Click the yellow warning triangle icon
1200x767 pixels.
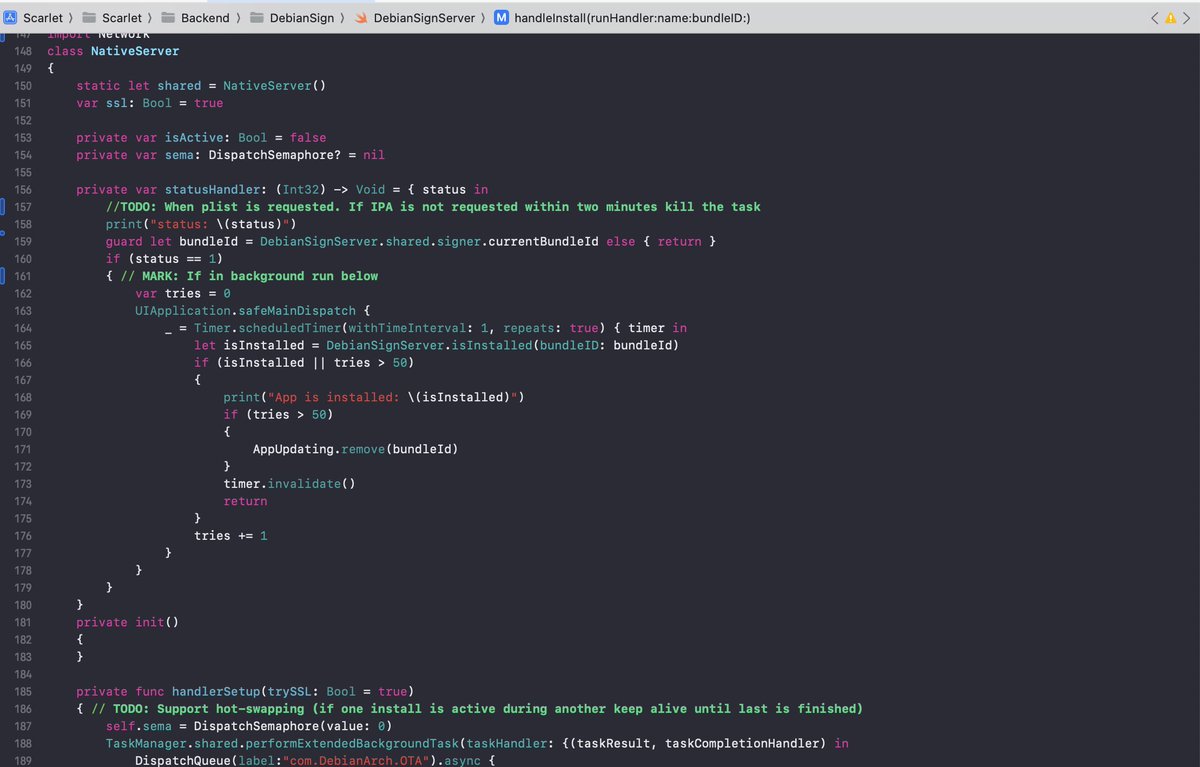pyautogui.click(x=1171, y=18)
